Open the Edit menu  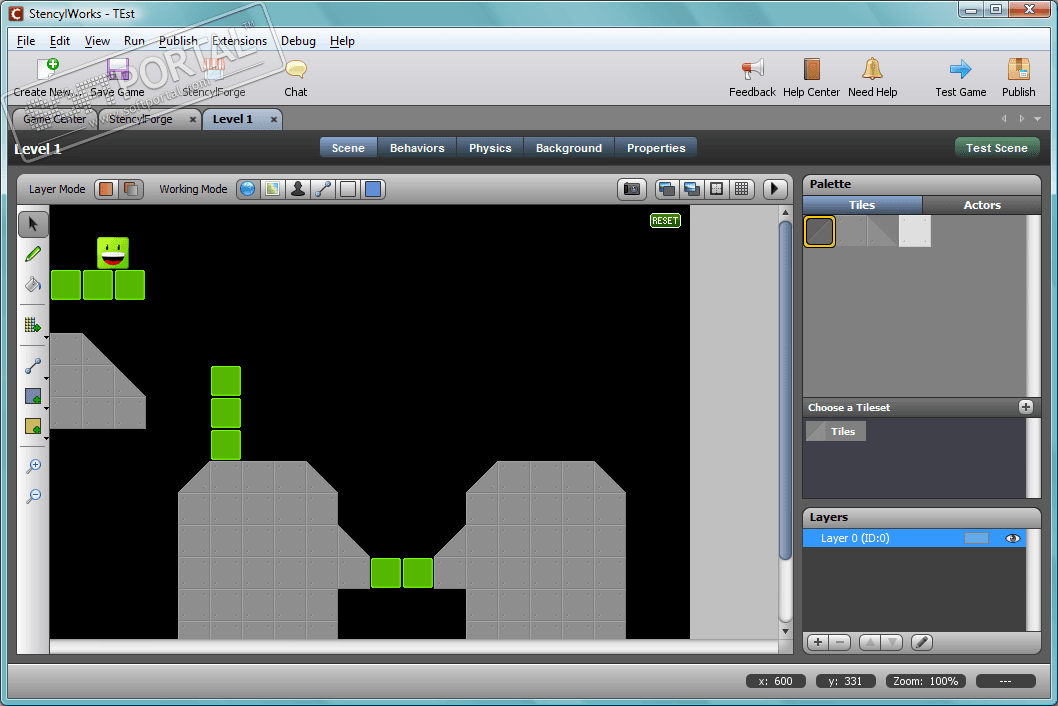59,40
